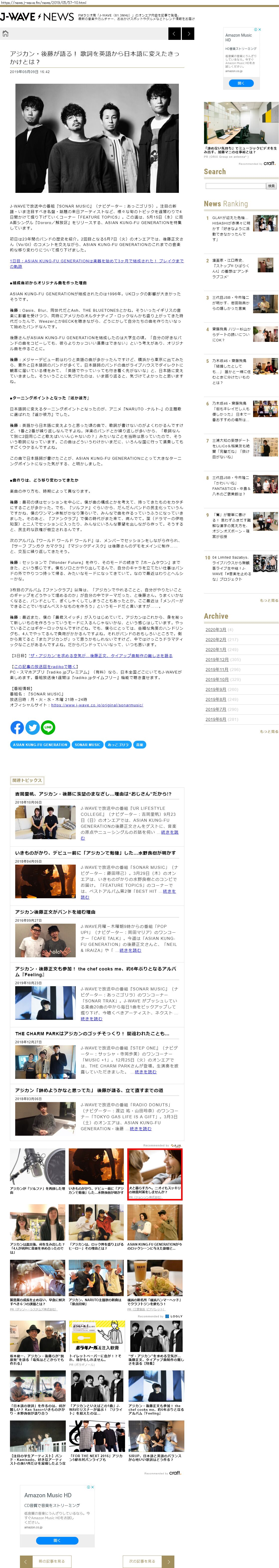Open the main band photo of the article
This screenshot has height=1568, width=279.
pos(97,138)
